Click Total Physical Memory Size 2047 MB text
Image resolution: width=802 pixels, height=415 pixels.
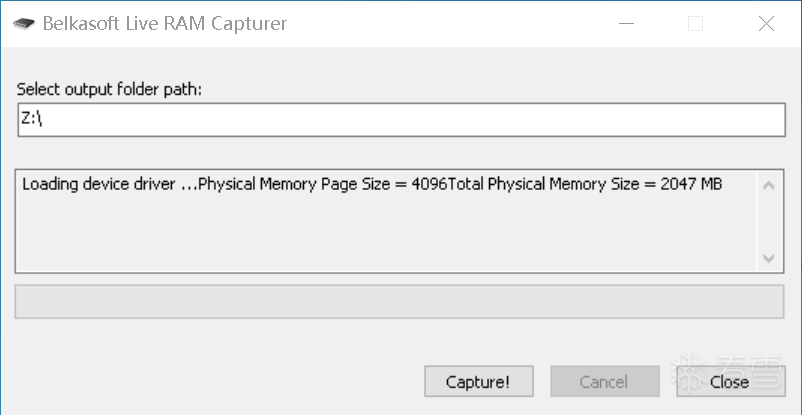(585, 184)
